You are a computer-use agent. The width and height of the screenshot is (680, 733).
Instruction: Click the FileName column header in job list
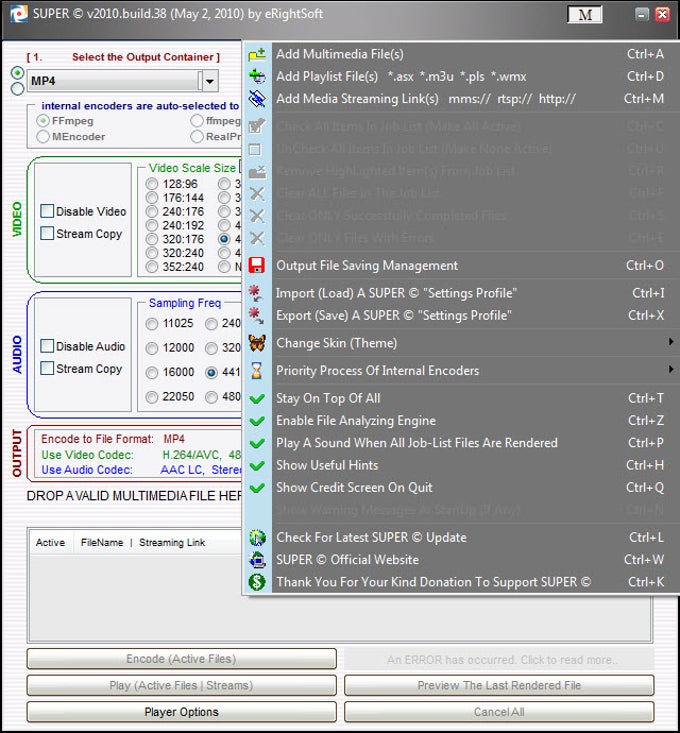102,543
